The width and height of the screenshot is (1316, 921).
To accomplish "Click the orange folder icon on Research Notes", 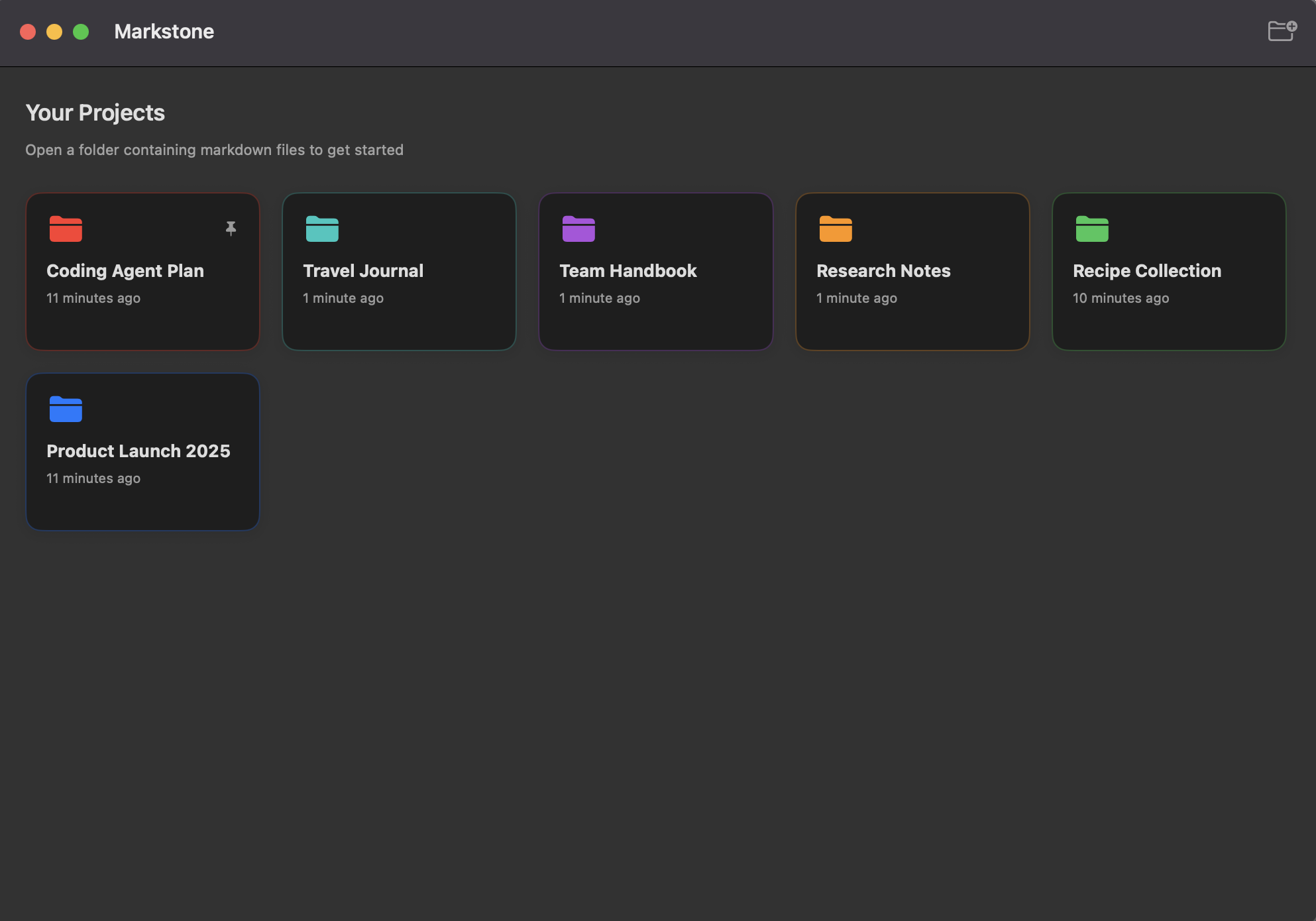I will [x=836, y=229].
